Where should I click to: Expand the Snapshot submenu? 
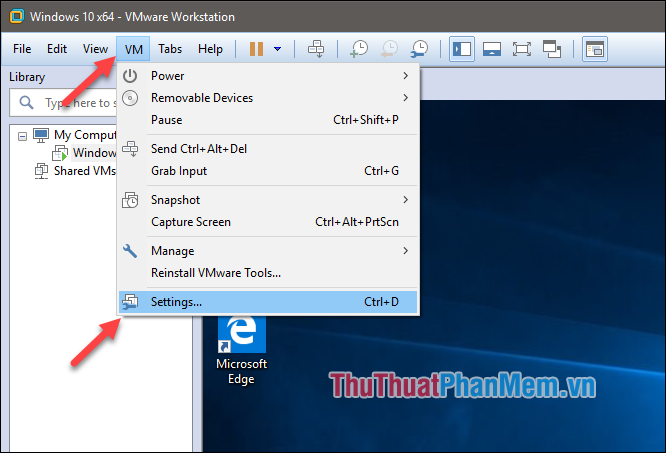[268, 200]
